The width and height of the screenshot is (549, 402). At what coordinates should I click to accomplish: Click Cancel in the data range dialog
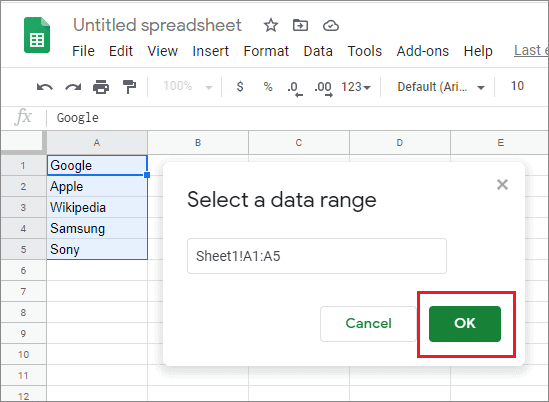pyautogui.click(x=368, y=324)
